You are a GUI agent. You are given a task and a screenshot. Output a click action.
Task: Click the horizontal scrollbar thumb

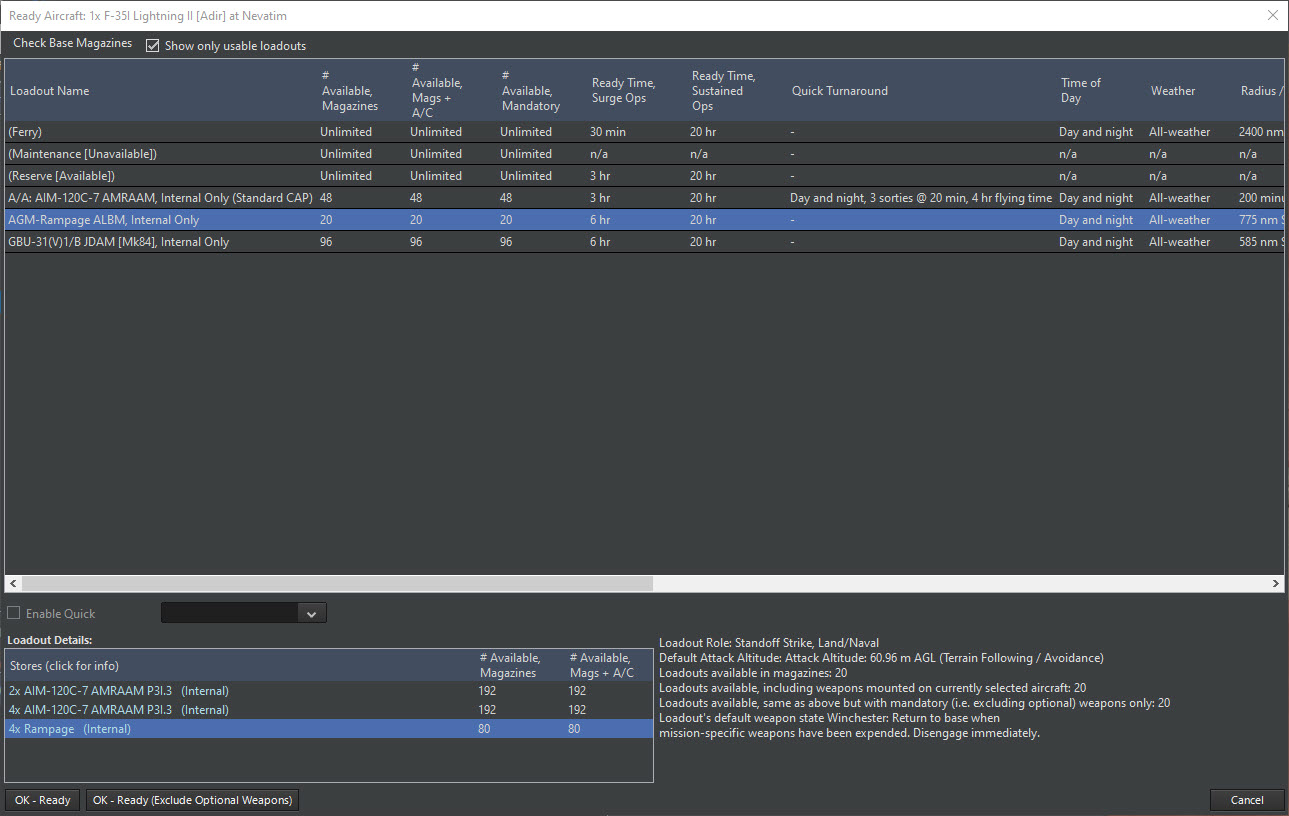coord(337,584)
